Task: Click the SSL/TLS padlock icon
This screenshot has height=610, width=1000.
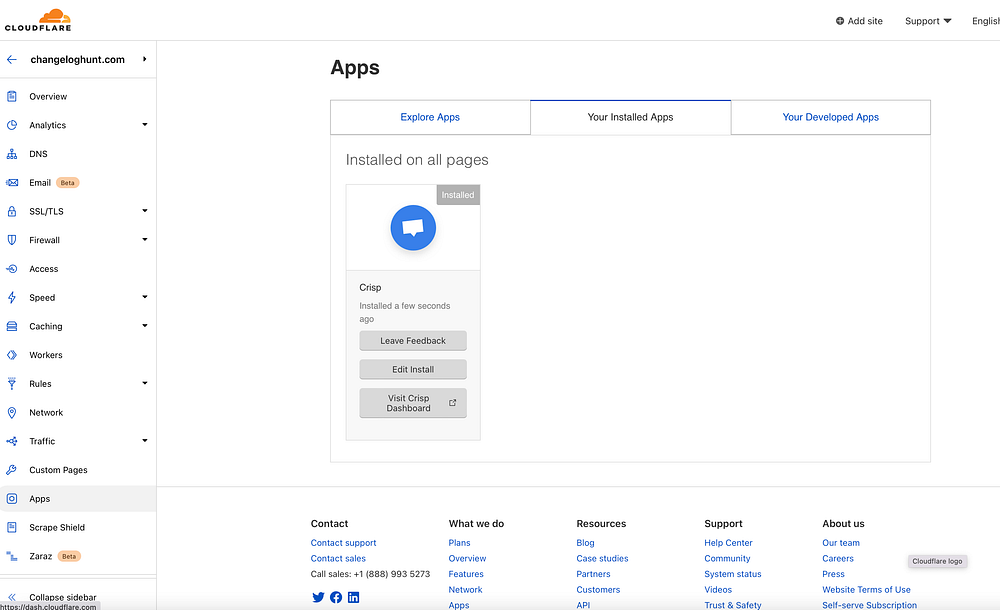Action: coord(11,211)
